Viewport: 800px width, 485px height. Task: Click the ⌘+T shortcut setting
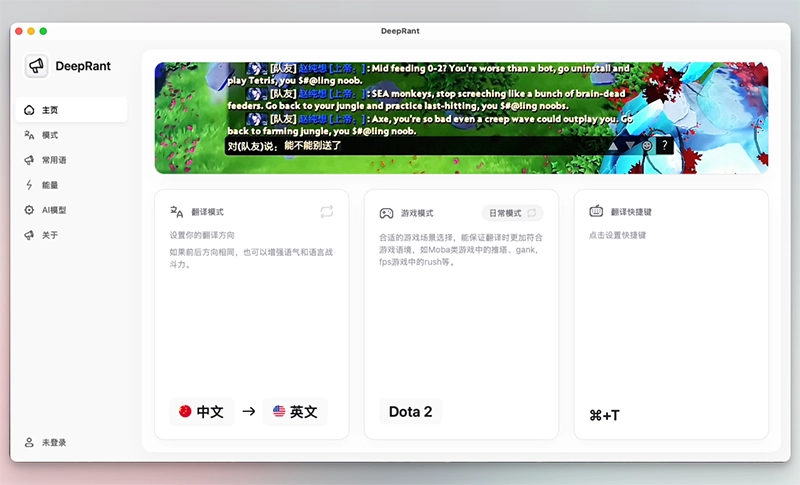pyautogui.click(x=604, y=415)
